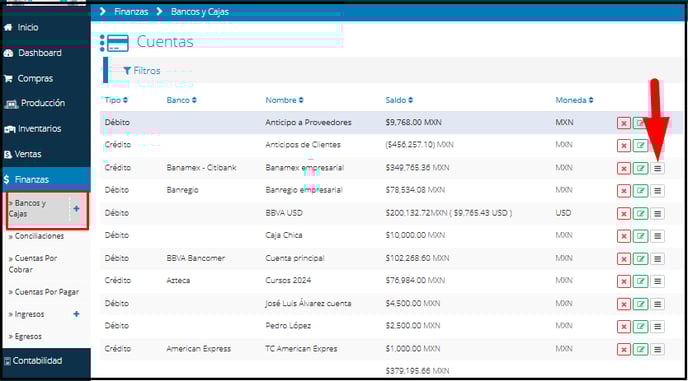Open list menu for Cursos 2024
This screenshot has width=688, height=381.
click(x=657, y=281)
